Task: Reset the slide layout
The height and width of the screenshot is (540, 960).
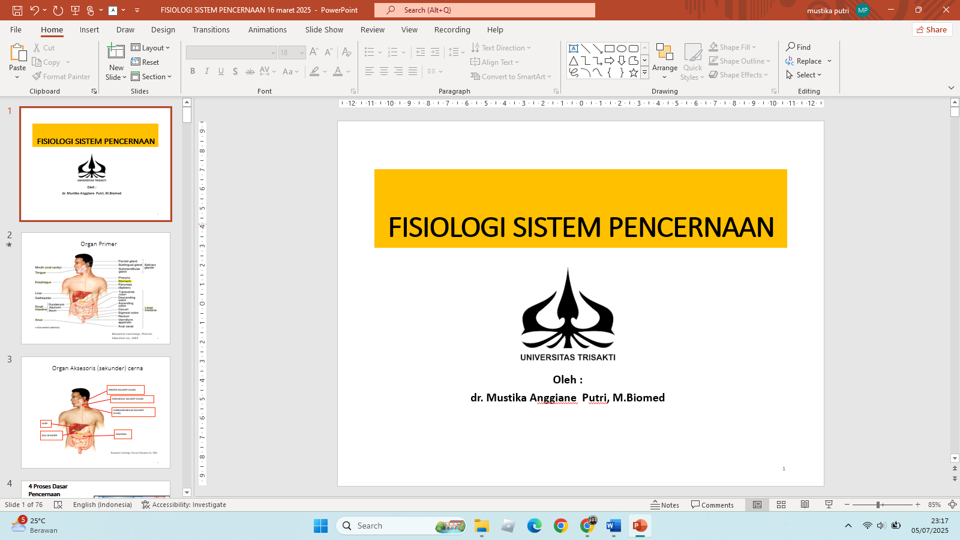Action: click(x=145, y=62)
